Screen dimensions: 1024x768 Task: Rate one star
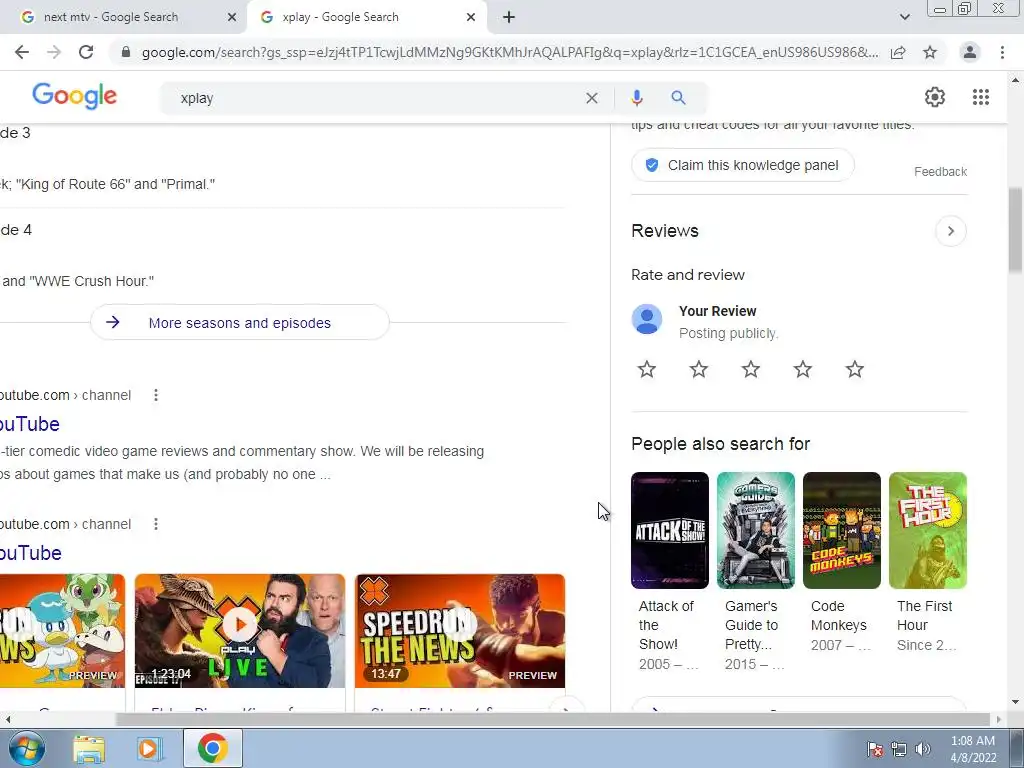tap(647, 370)
